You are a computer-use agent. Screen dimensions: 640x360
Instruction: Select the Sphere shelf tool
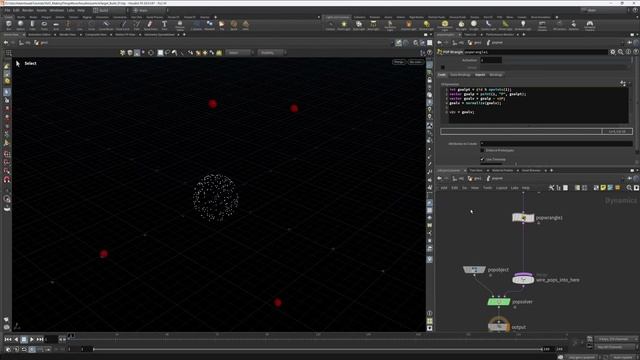[x=20, y=25]
